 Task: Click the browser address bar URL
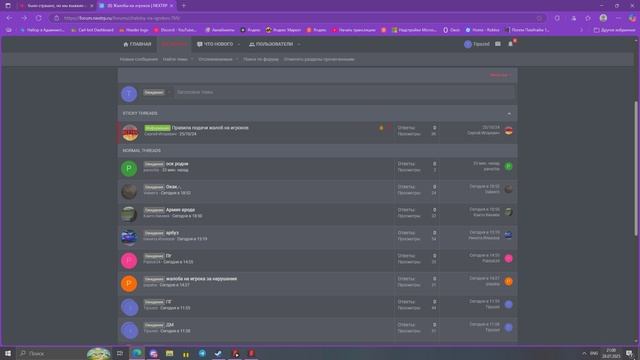(x=122, y=18)
